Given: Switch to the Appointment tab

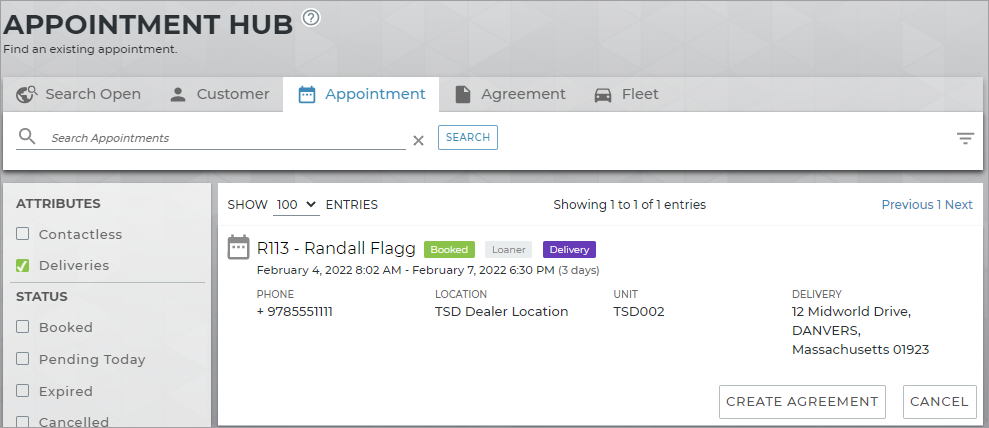Looking at the screenshot, I should [361, 94].
